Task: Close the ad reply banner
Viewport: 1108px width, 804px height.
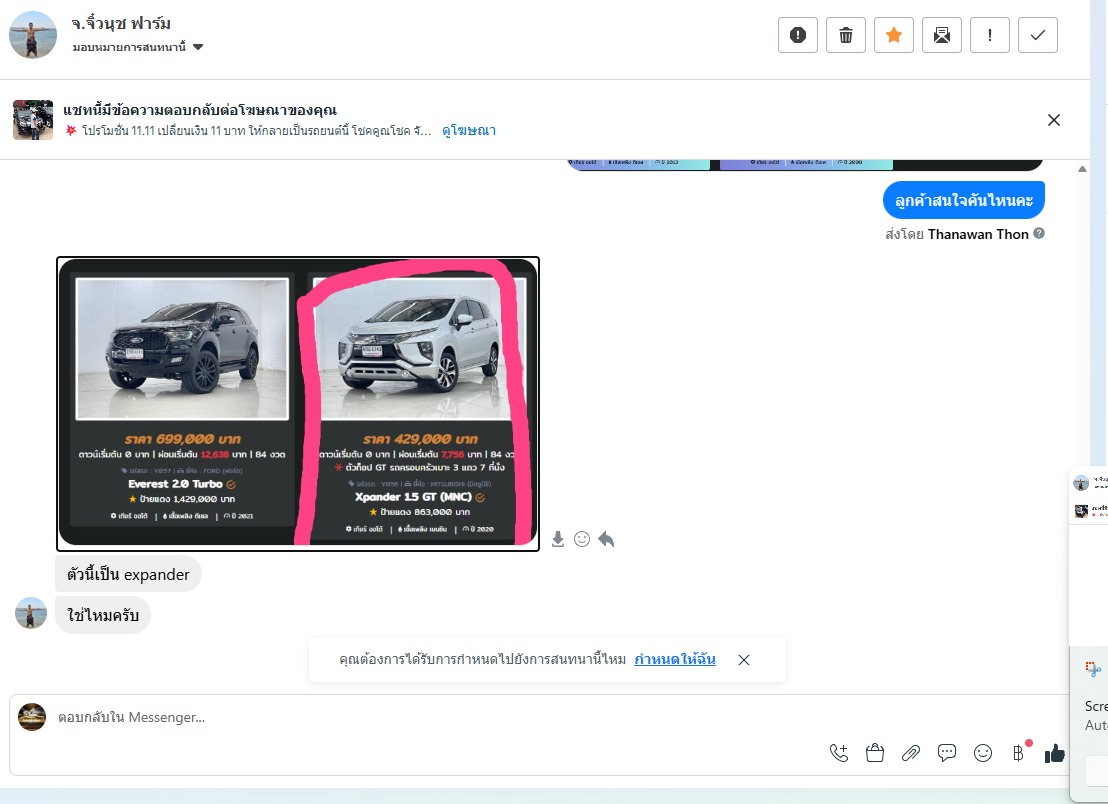Action: [x=1054, y=120]
